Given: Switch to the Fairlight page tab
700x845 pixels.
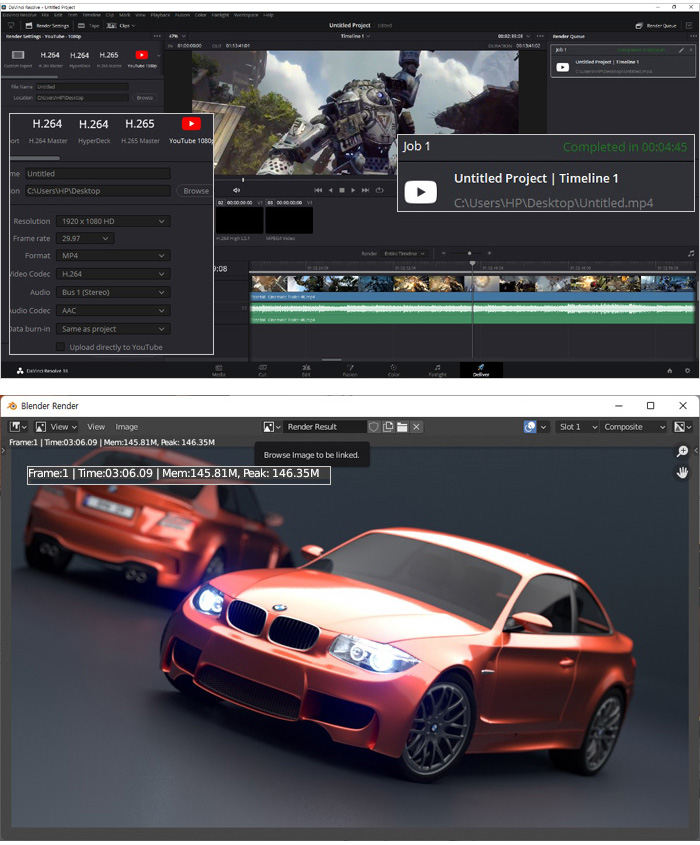Looking at the screenshot, I should (438, 370).
